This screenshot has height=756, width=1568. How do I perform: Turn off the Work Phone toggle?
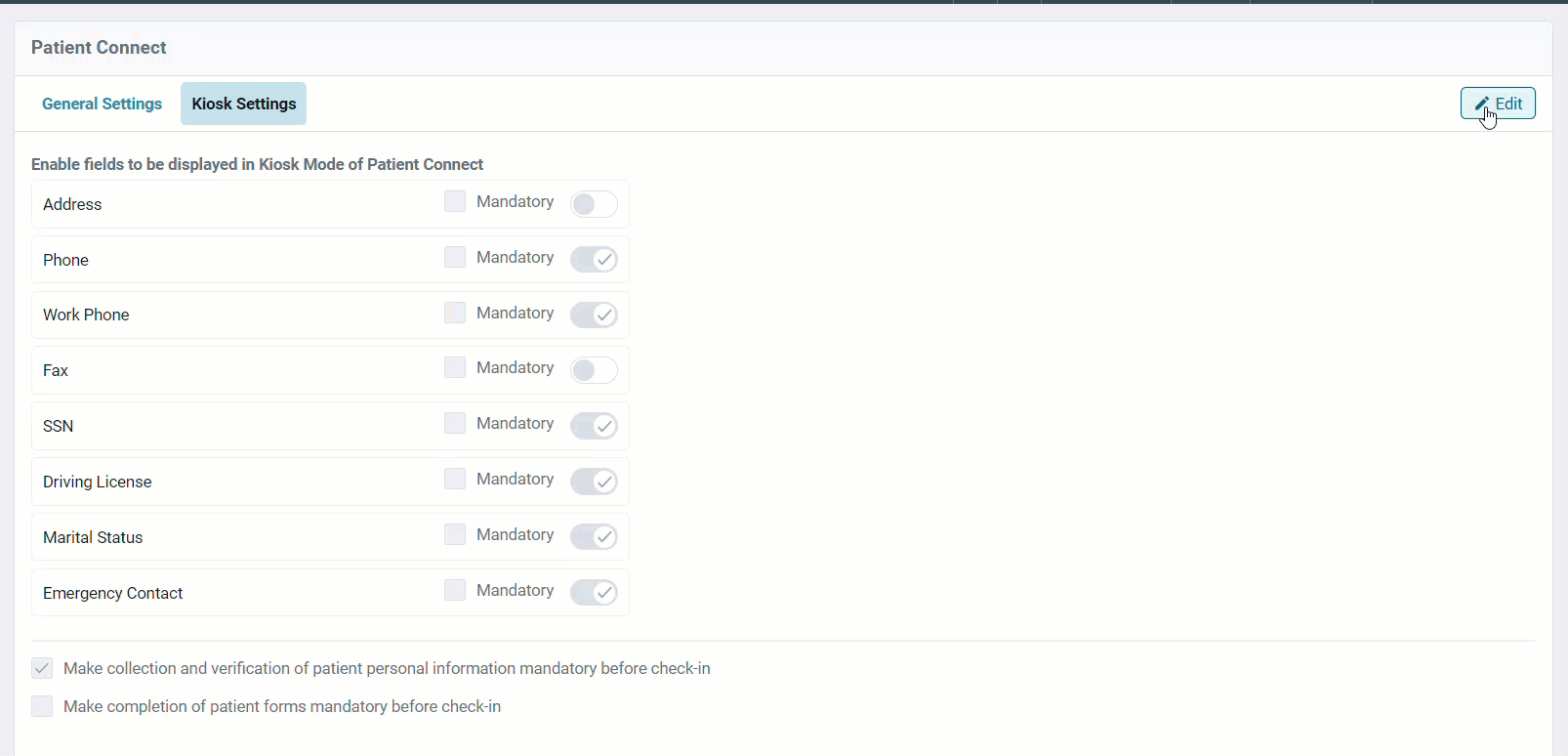click(594, 315)
